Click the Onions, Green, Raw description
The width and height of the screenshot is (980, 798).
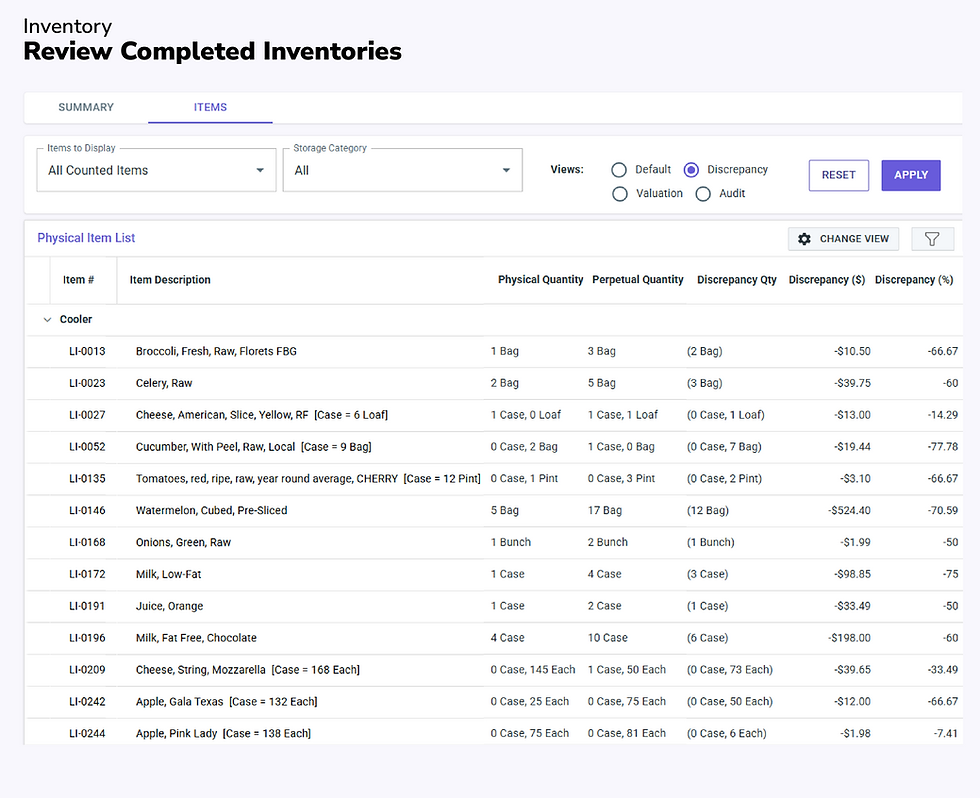[183, 542]
